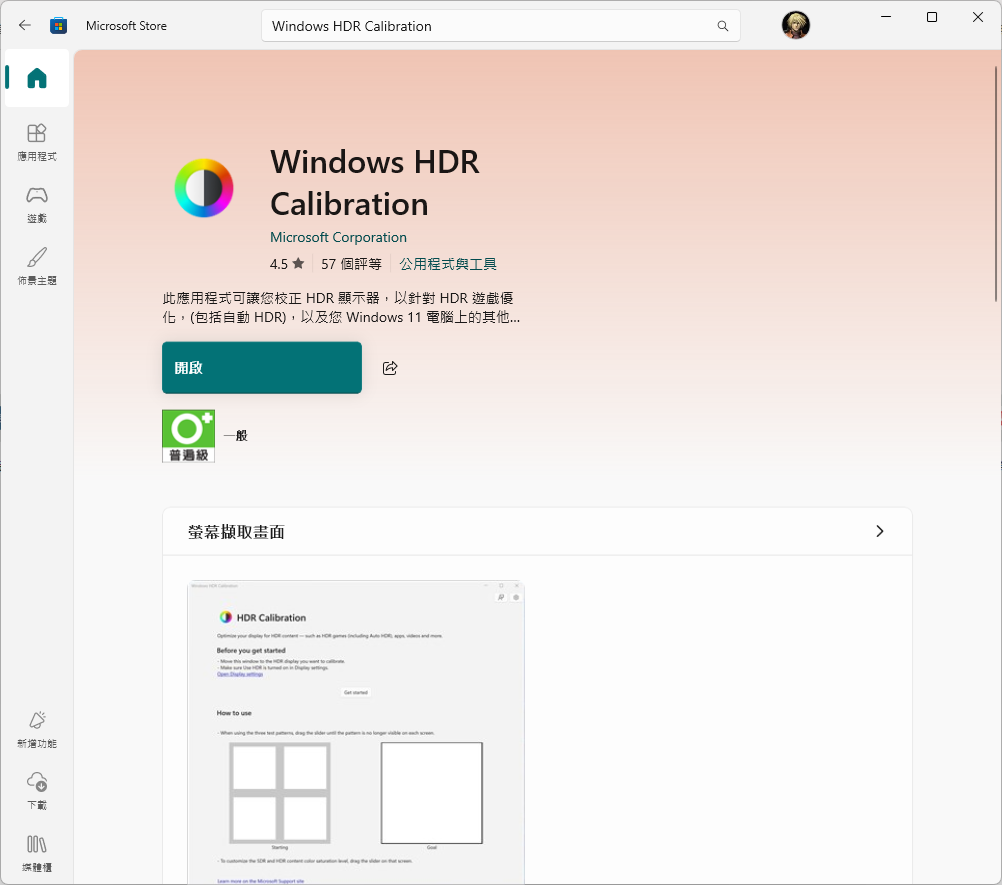Open 下載 (Downloads) in sidebar
The height and width of the screenshot is (885, 1002).
(x=36, y=791)
